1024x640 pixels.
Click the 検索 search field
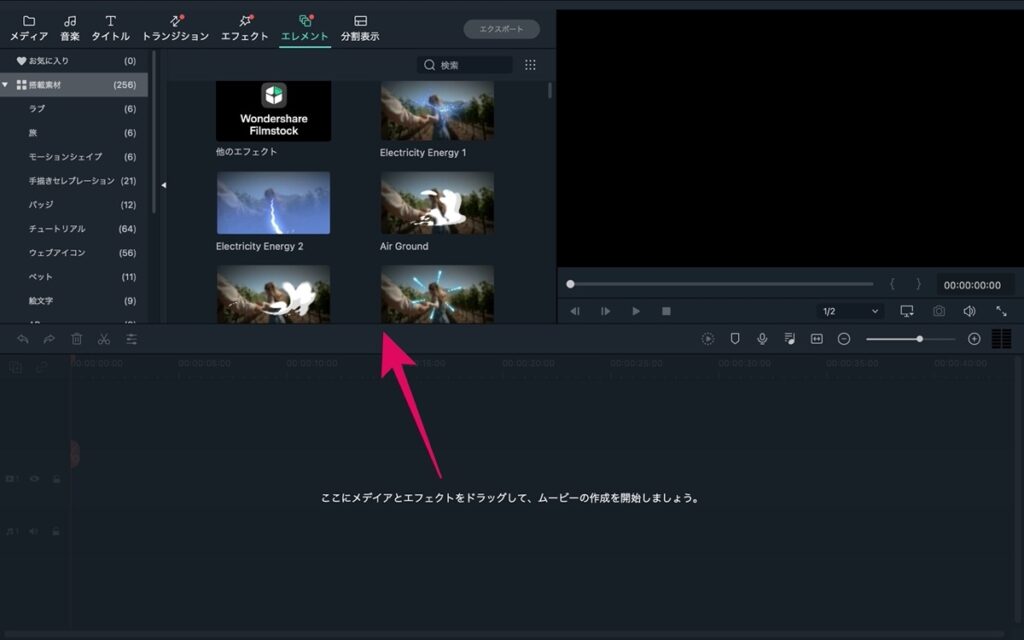click(465, 65)
